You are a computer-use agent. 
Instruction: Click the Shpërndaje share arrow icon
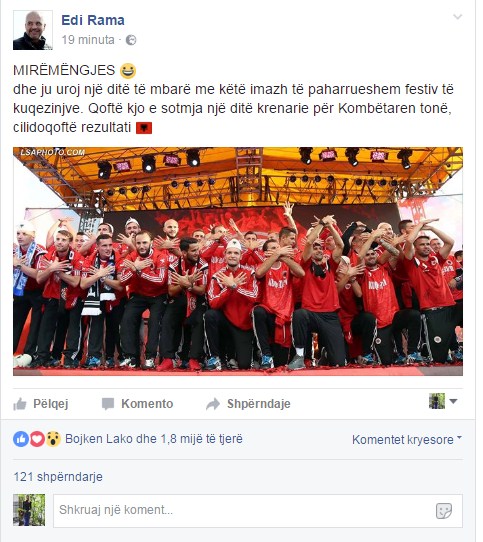tap(213, 404)
